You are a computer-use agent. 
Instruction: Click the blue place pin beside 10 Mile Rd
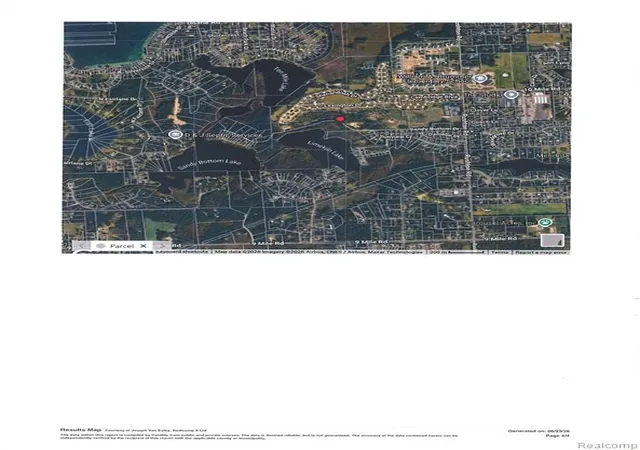pos(510,95)
